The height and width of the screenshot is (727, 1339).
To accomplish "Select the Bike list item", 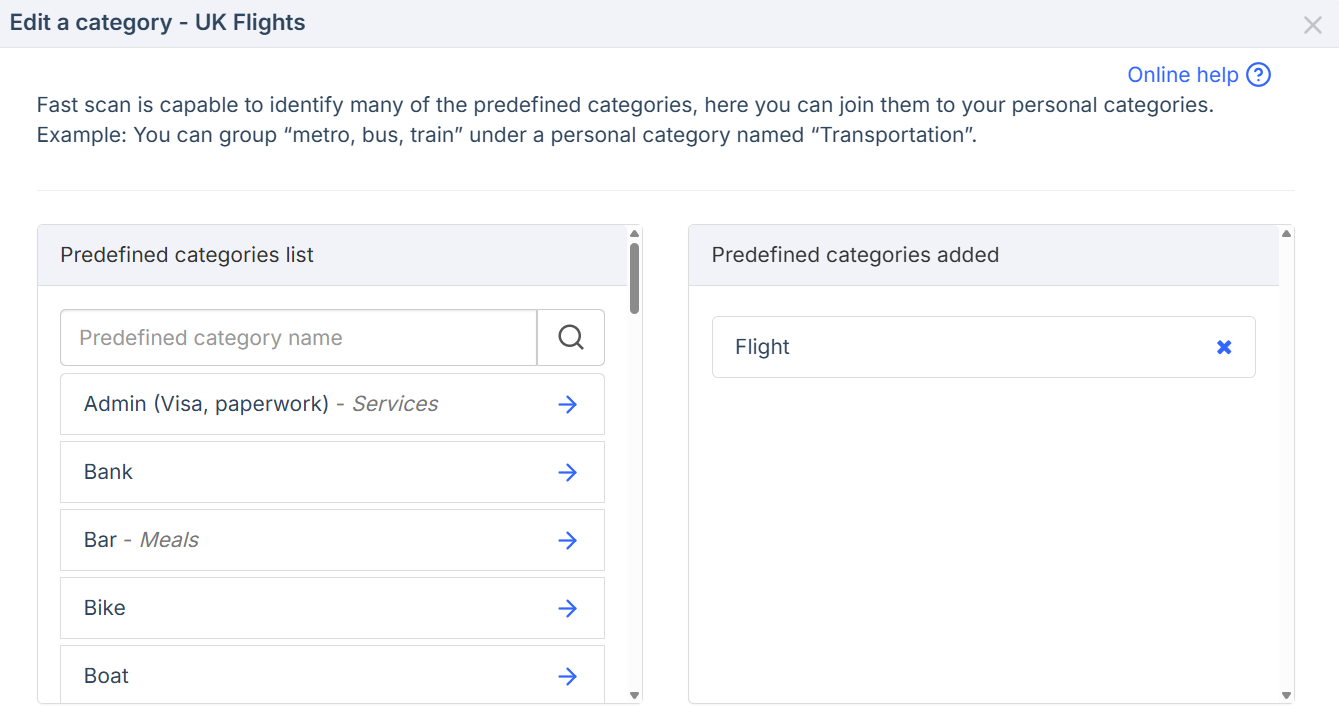I will tap(300, 608).
